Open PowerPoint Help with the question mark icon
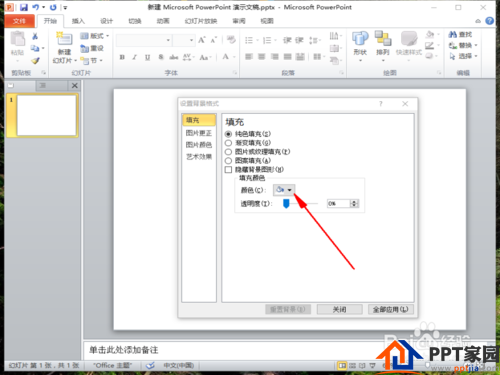500x375 pixels. [x=489, y=21]
